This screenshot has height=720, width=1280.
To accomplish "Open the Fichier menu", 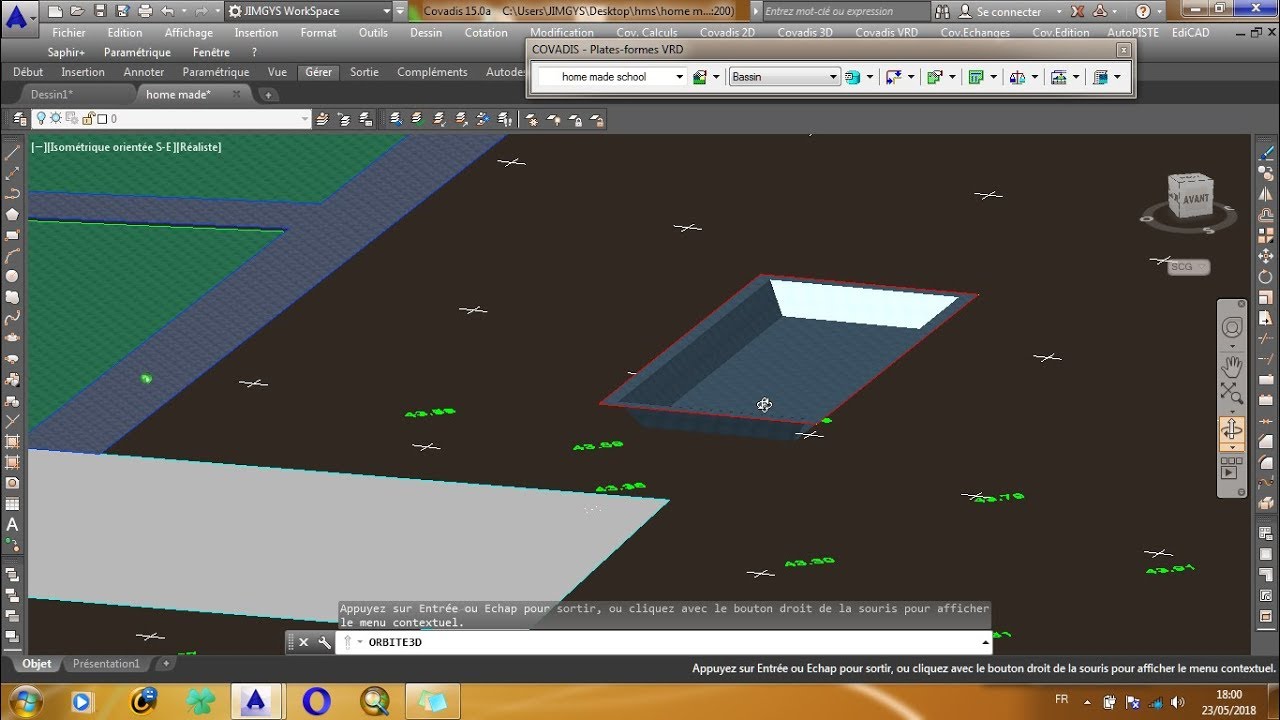I will click(69, 32).
